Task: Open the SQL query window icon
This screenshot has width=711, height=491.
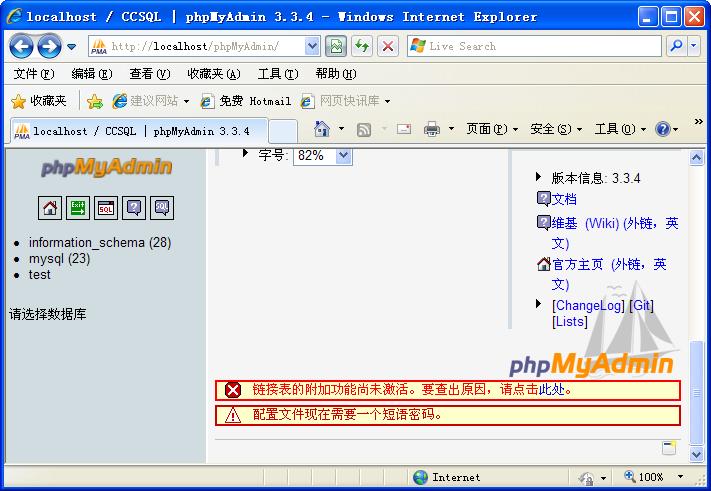Action: [x=106, y=208]
